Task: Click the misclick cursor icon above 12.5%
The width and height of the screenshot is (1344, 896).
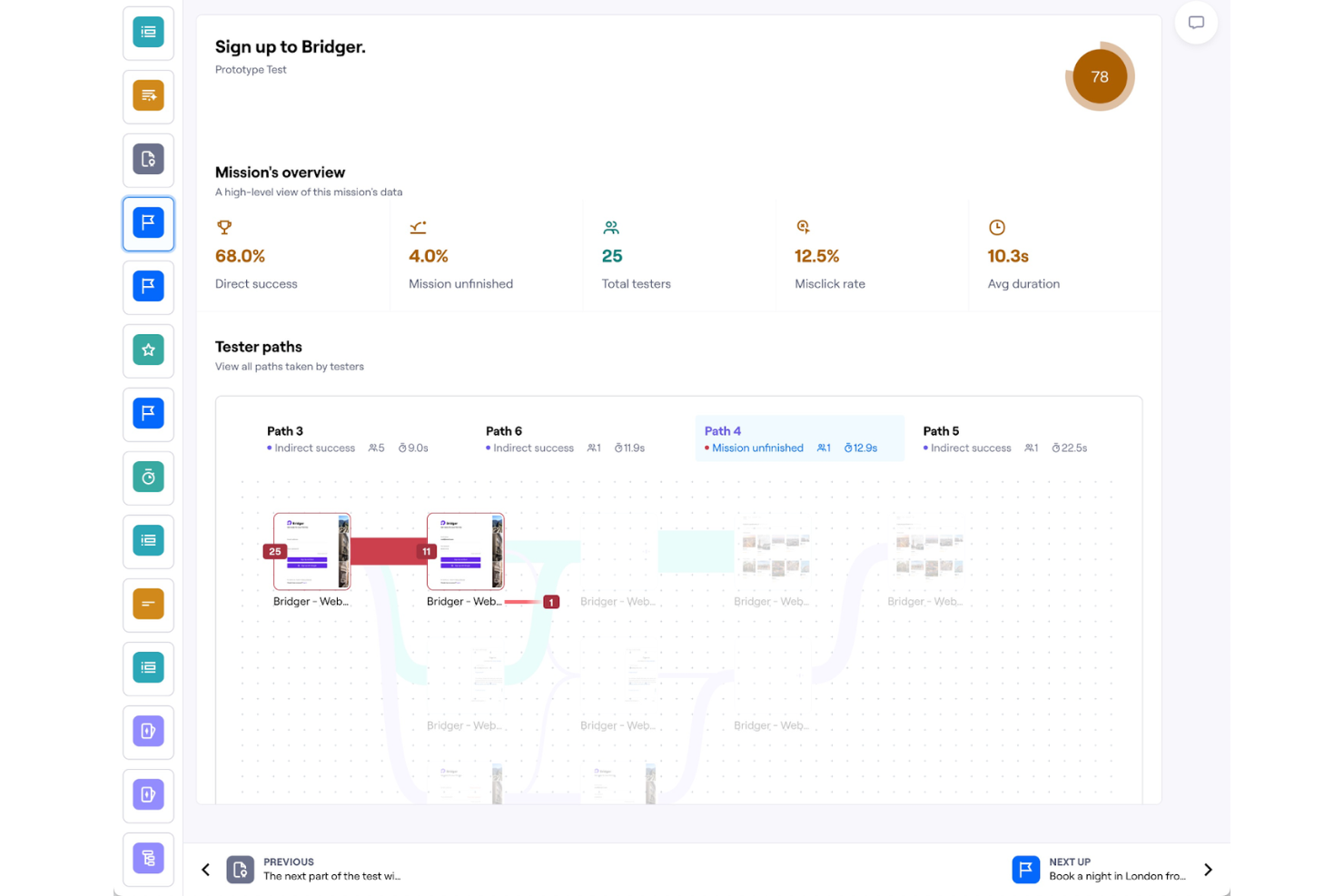Action: 804,227
